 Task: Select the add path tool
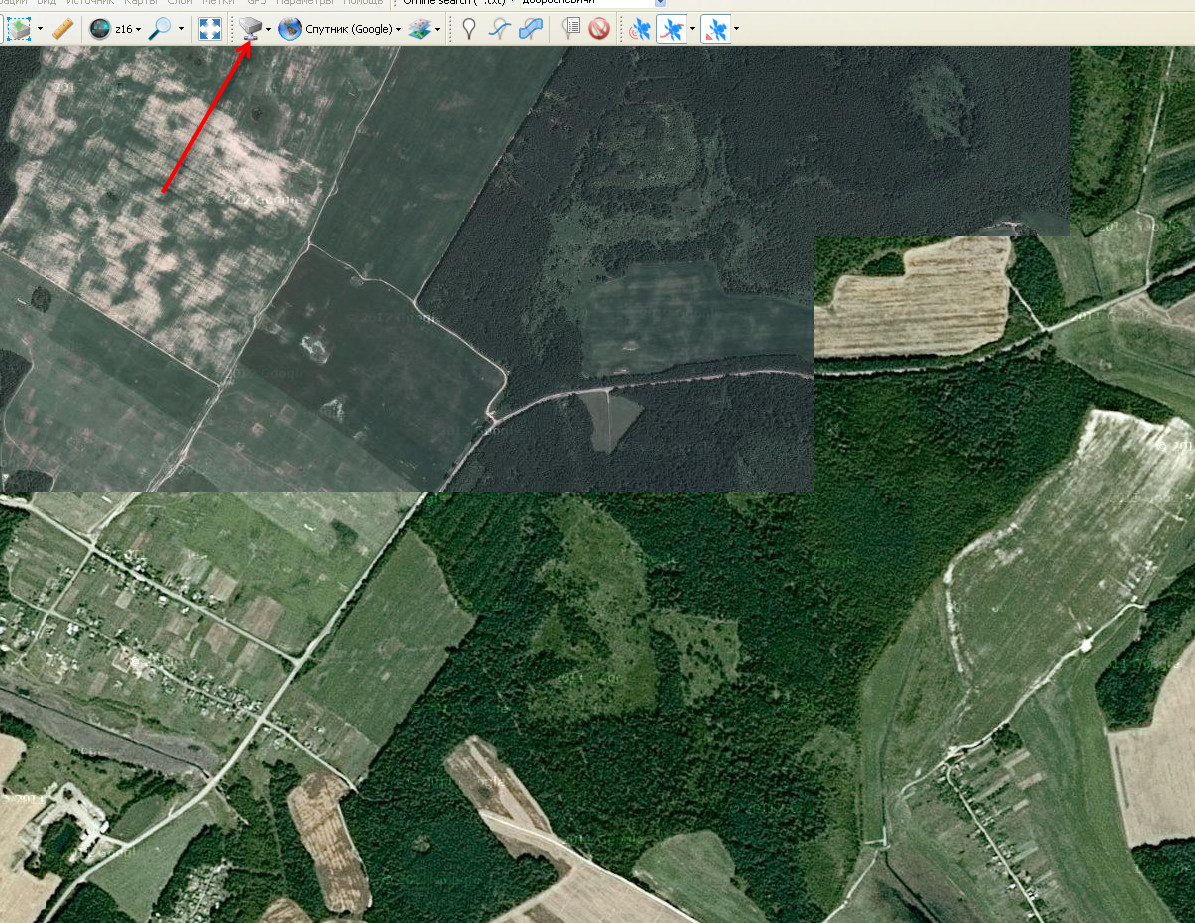pyautogui.click(x=499, y=29)
